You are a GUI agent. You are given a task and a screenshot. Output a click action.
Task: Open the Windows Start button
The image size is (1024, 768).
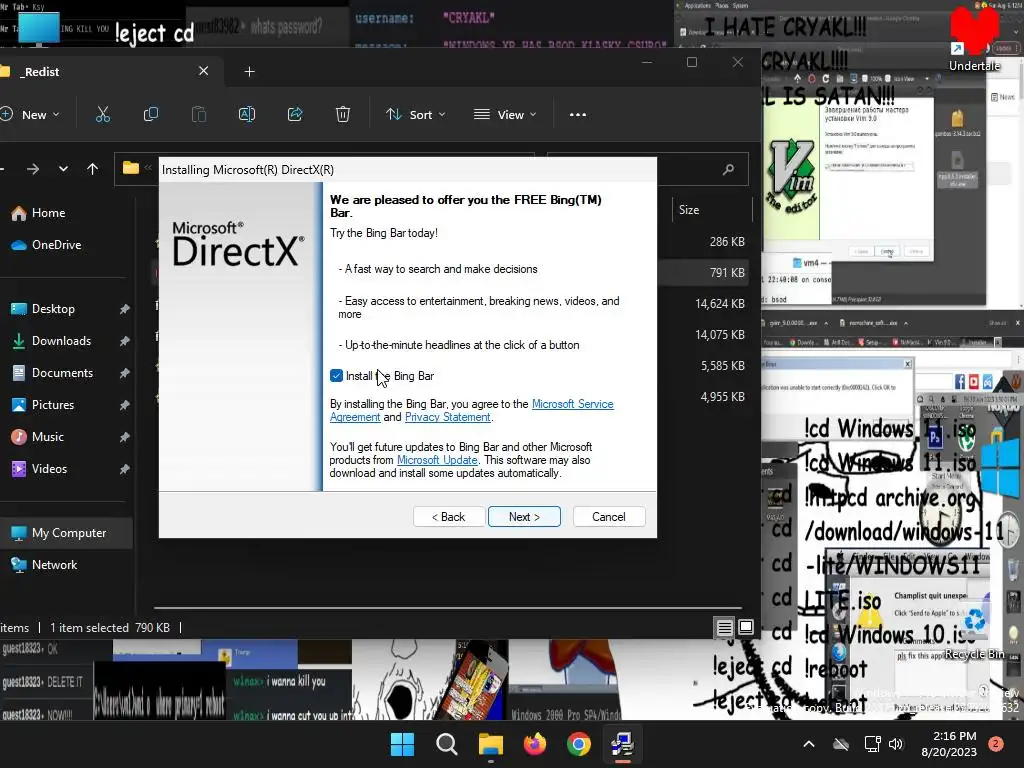pos(402,744)
